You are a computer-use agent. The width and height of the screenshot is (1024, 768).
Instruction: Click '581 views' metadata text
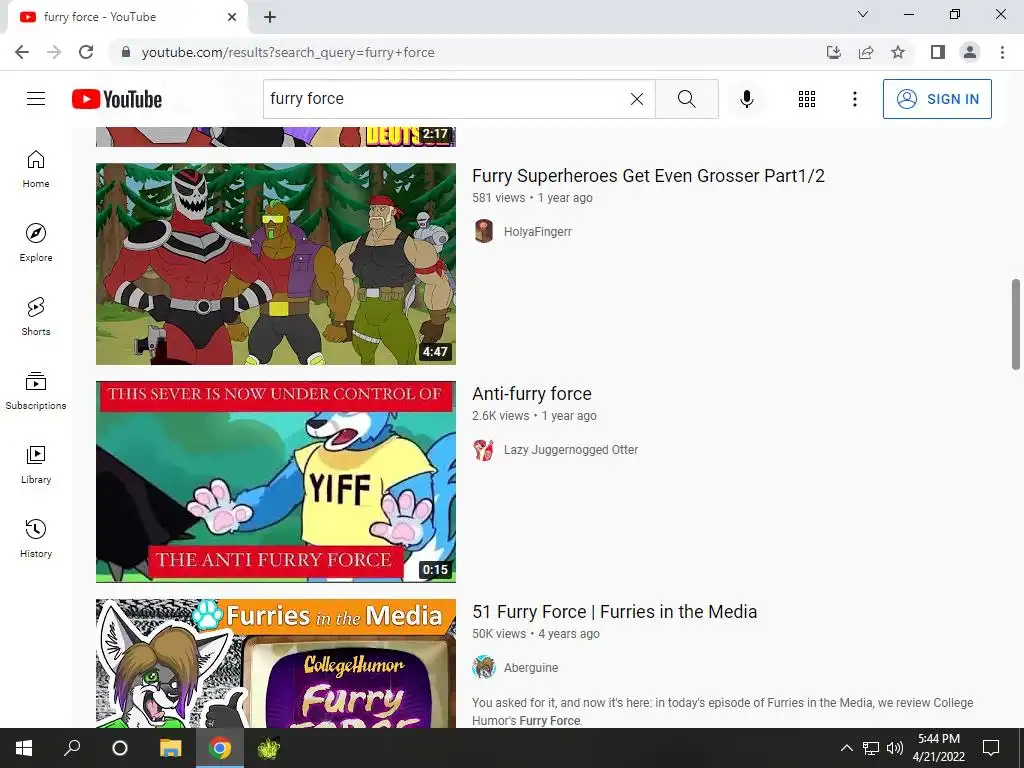pos(499,198)
